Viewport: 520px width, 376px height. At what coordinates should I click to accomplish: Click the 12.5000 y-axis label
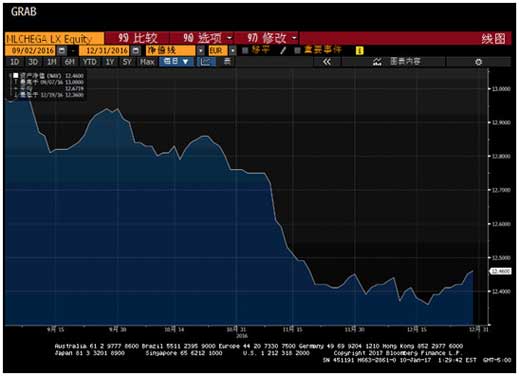pyautogui.click(x=501, y=258)
